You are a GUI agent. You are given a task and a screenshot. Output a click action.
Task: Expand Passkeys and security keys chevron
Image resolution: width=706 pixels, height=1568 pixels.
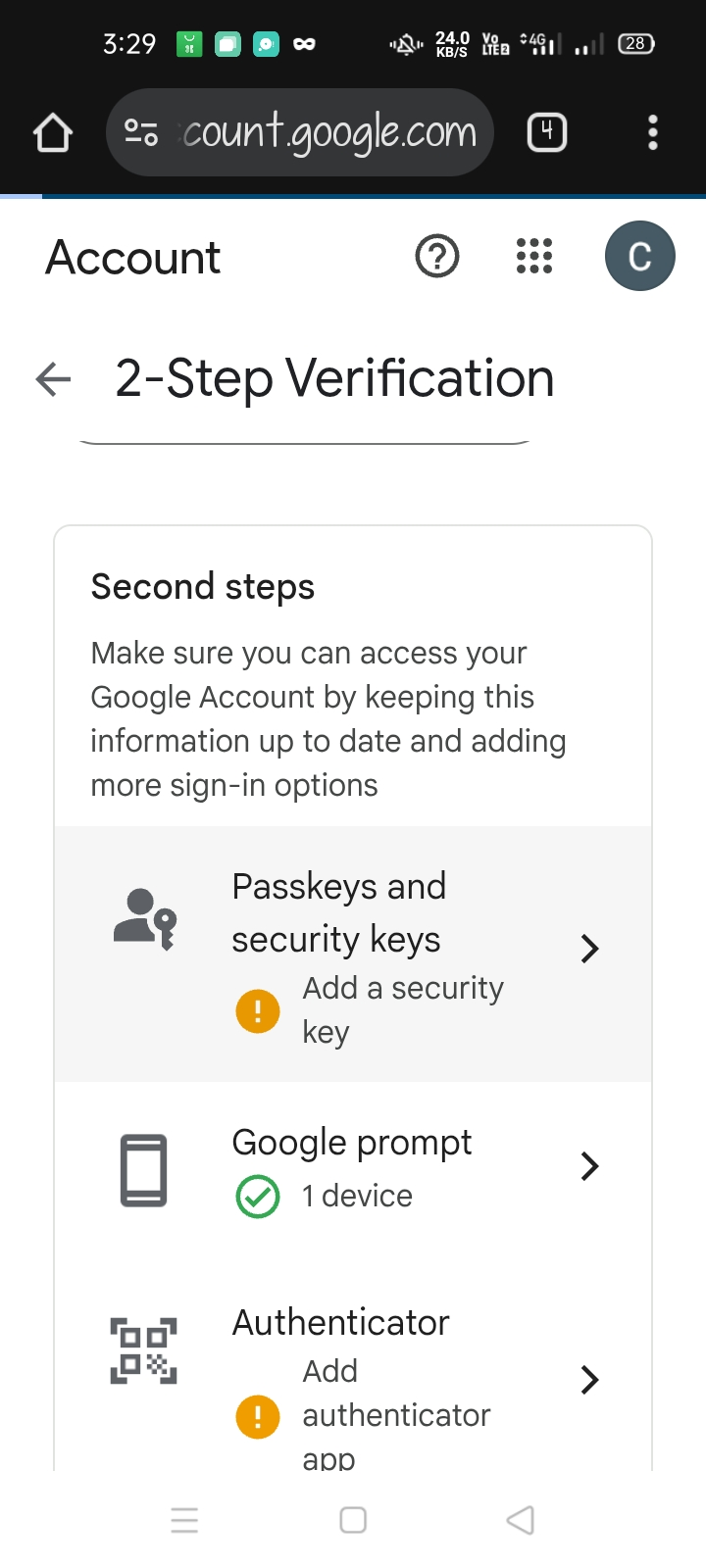[x=589, y=949]
